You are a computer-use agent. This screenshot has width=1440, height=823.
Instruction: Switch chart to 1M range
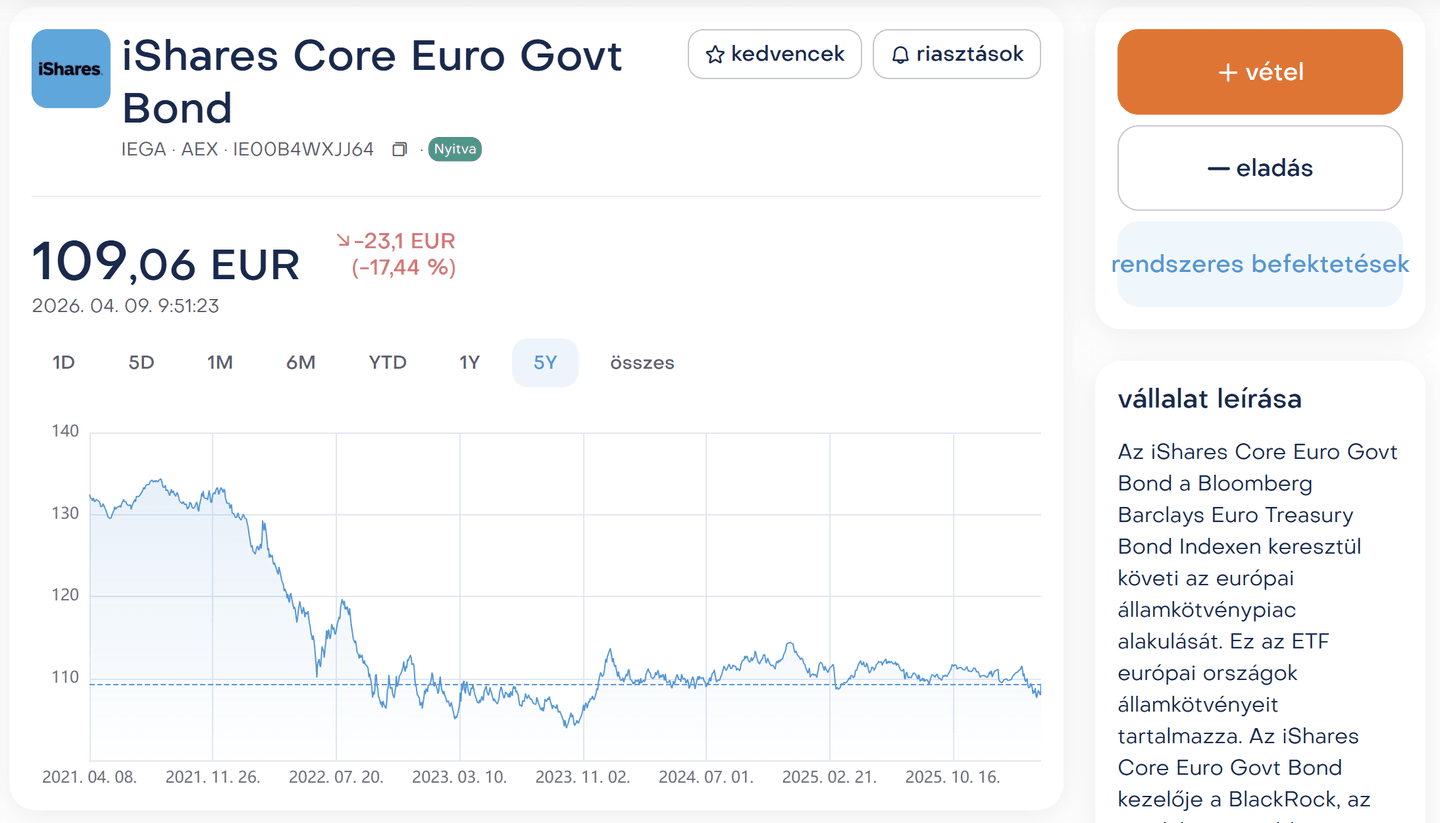[x=220, y=363]
